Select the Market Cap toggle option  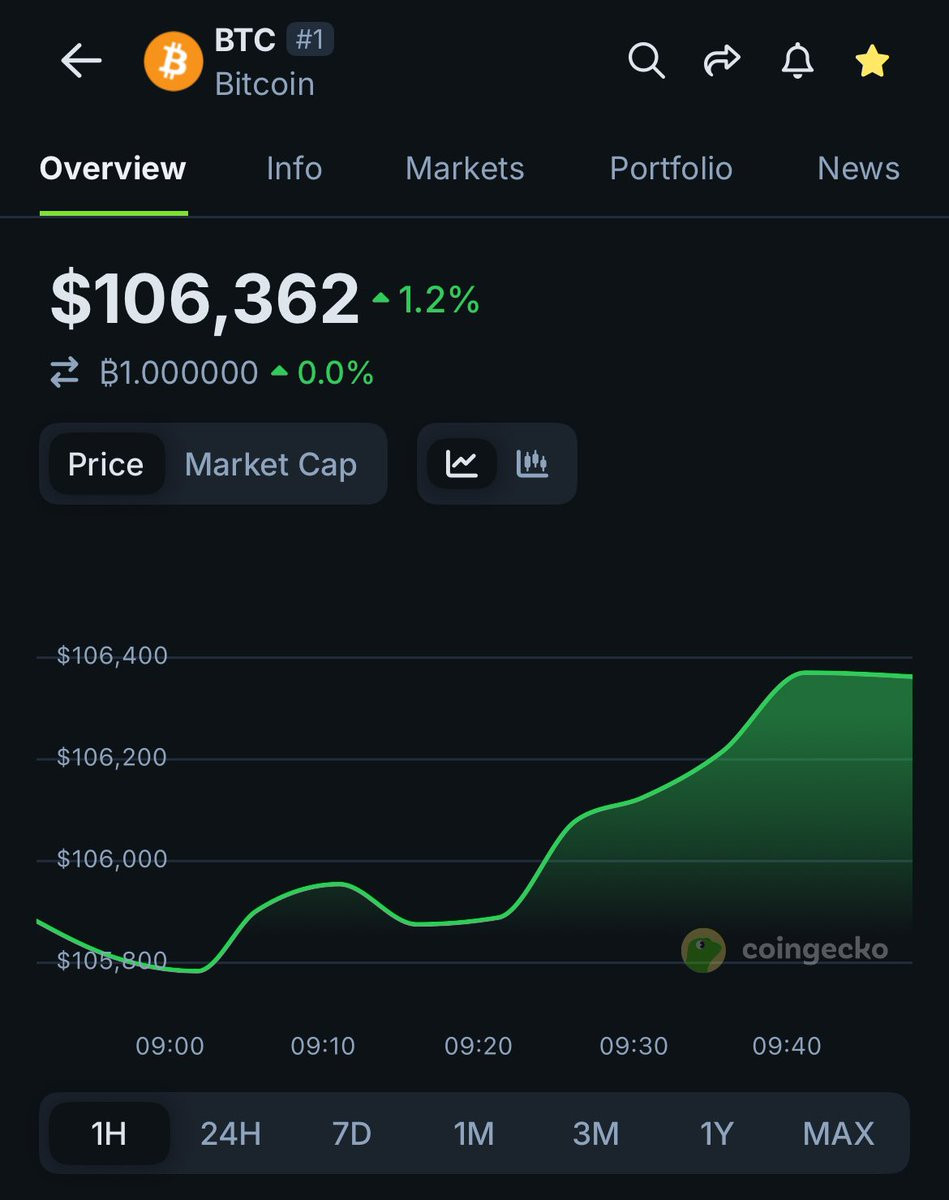(271, 464)
